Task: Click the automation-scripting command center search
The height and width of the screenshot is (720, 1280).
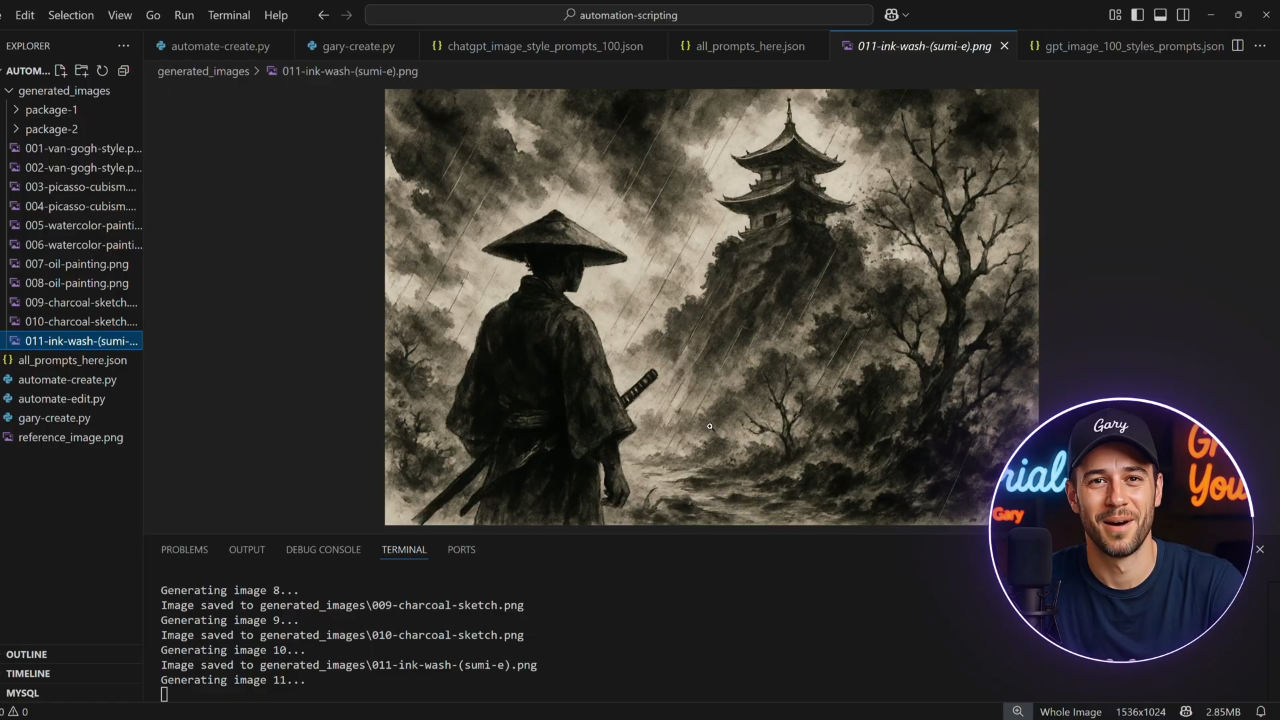Action: 619,15
